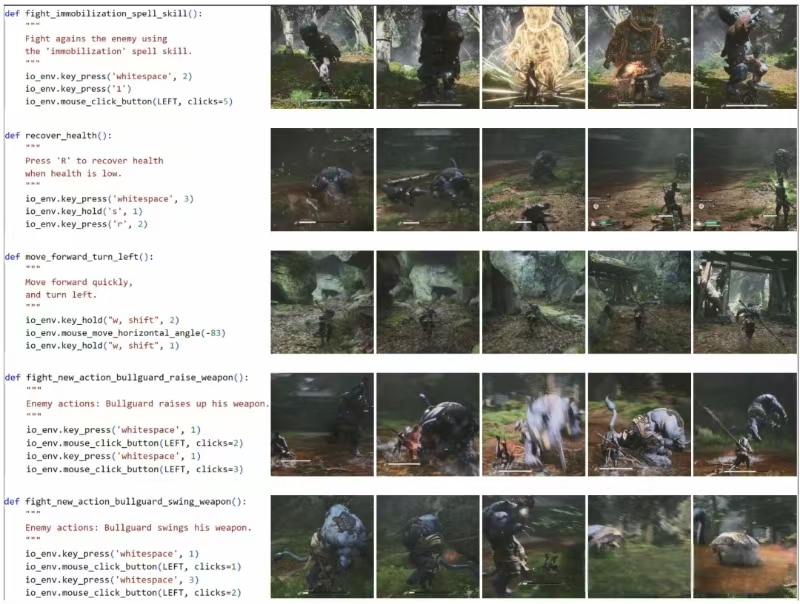Open second frame of the swing_weapon row

428,546
